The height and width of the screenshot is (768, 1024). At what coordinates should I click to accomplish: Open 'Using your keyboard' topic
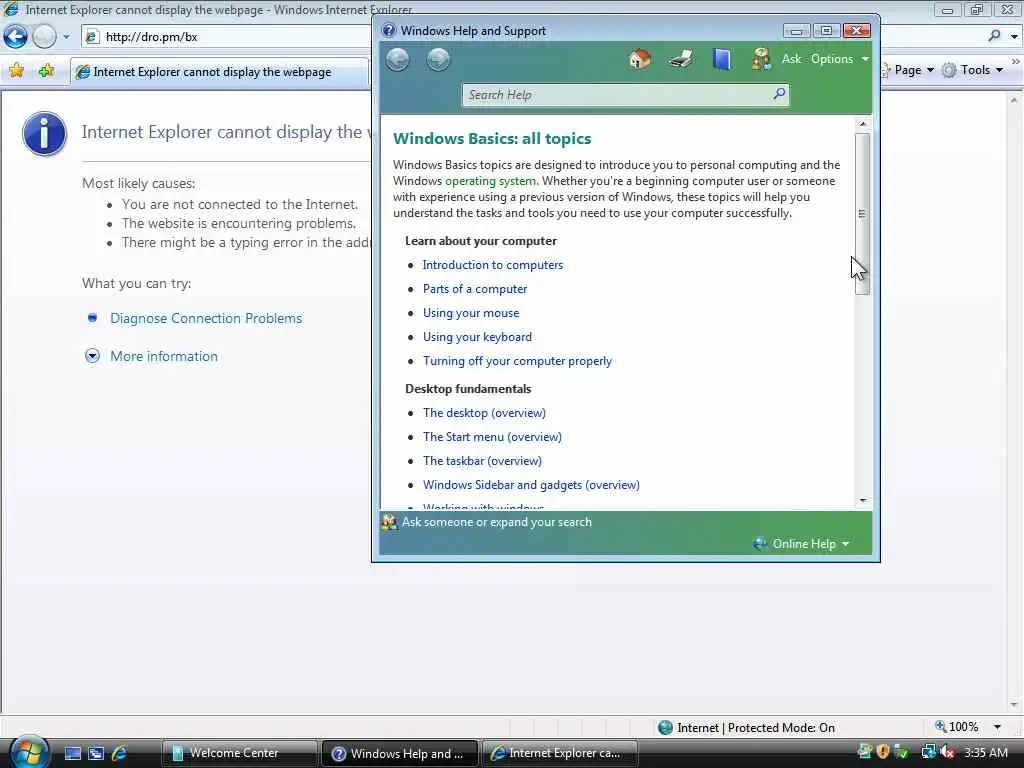(x=477, y=337)
